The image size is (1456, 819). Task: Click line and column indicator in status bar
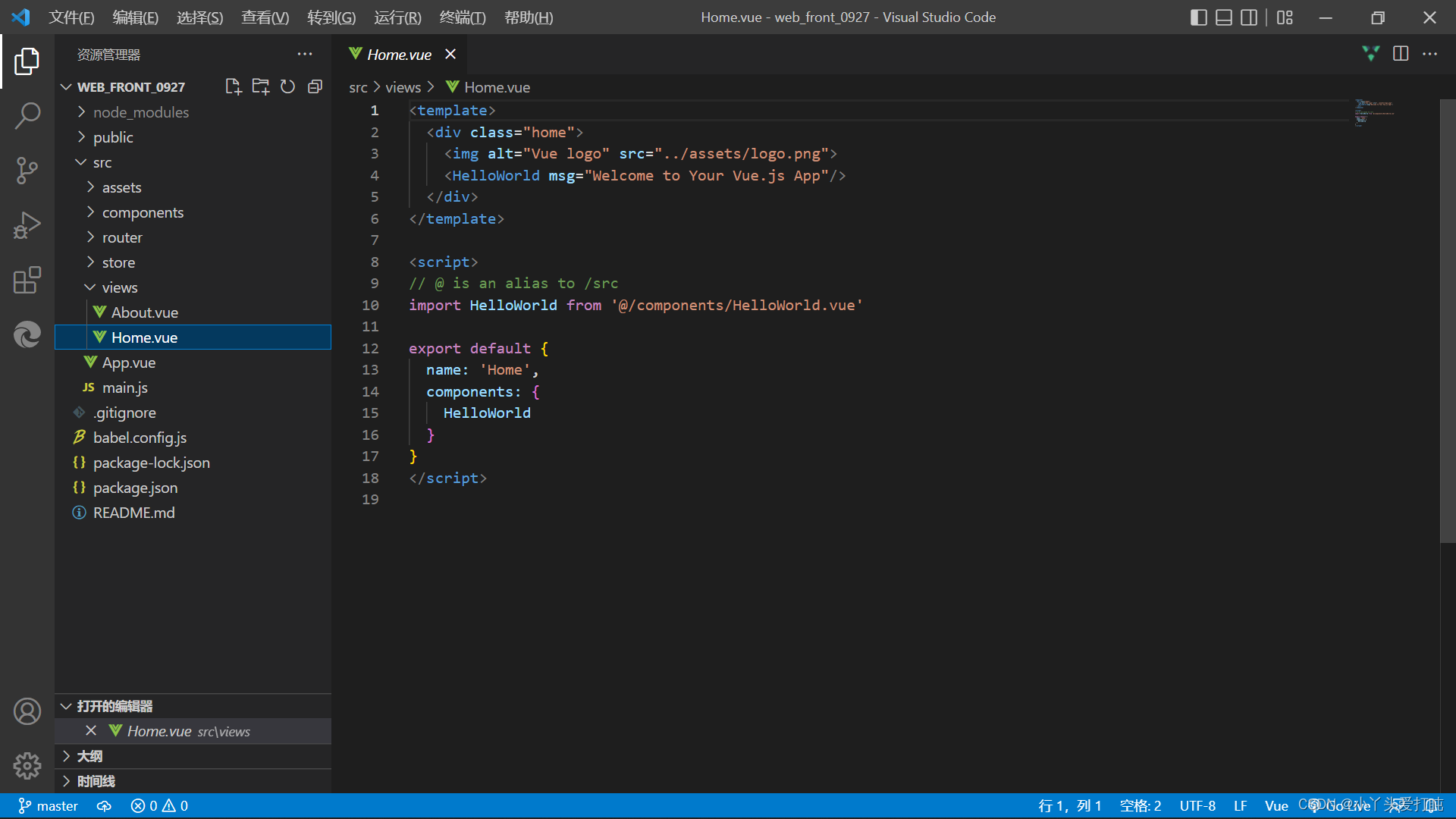click(x=1069, y=806)
